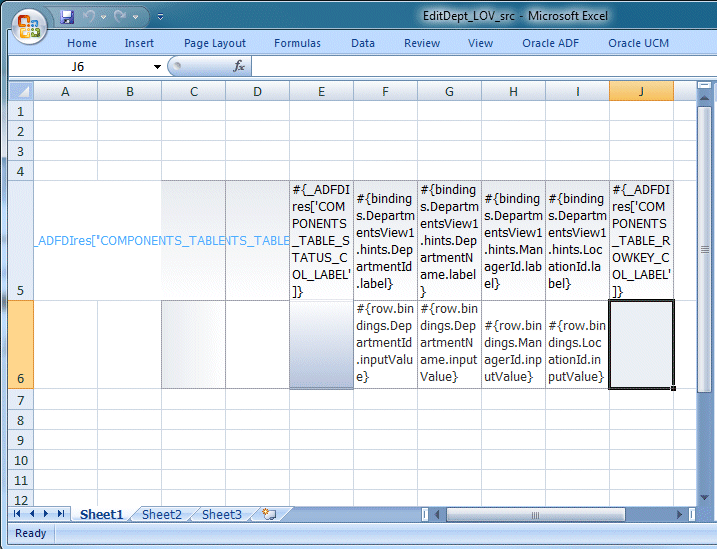Viewport: 717px width, 549px height.
Task: Click vertical scrollbar down arrow
Action: (705, 498)
